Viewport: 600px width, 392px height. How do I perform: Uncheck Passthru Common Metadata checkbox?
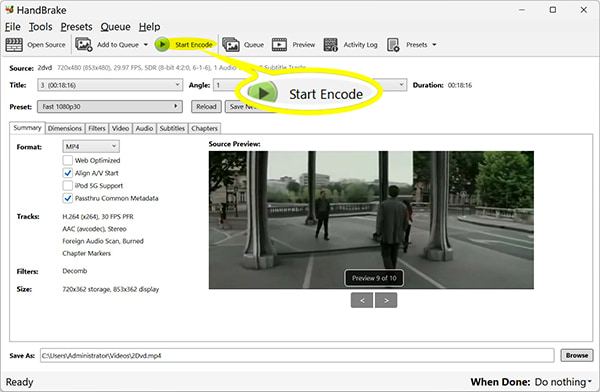pyautogui.click(x=68, y=198)
